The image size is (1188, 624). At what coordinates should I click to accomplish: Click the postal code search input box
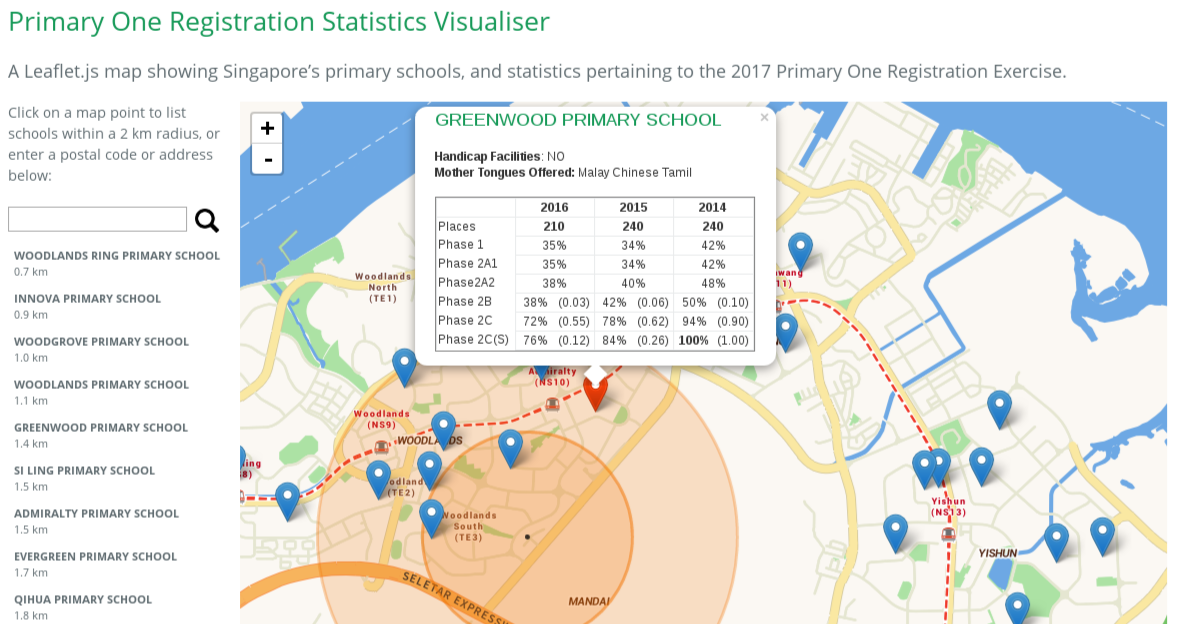[96, 218]
